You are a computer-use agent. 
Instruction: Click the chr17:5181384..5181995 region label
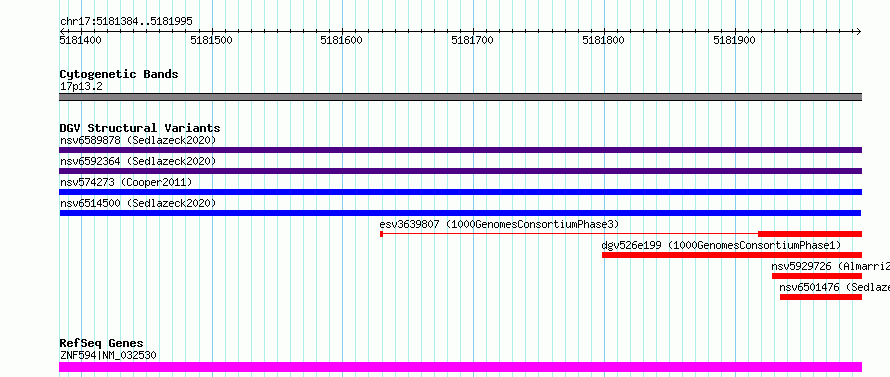[126, 21]
